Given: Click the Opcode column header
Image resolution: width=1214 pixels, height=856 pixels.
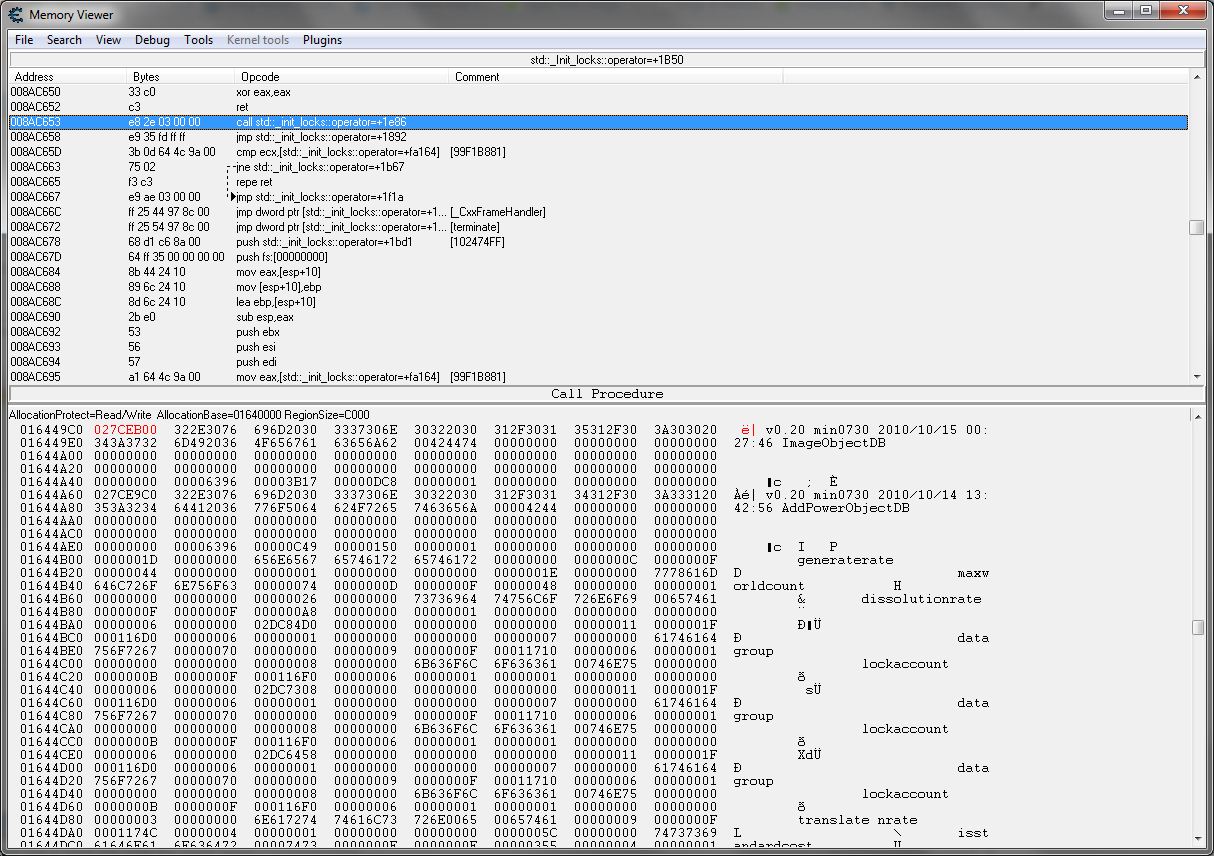Looking at the screenshot, I should (260, 77).
